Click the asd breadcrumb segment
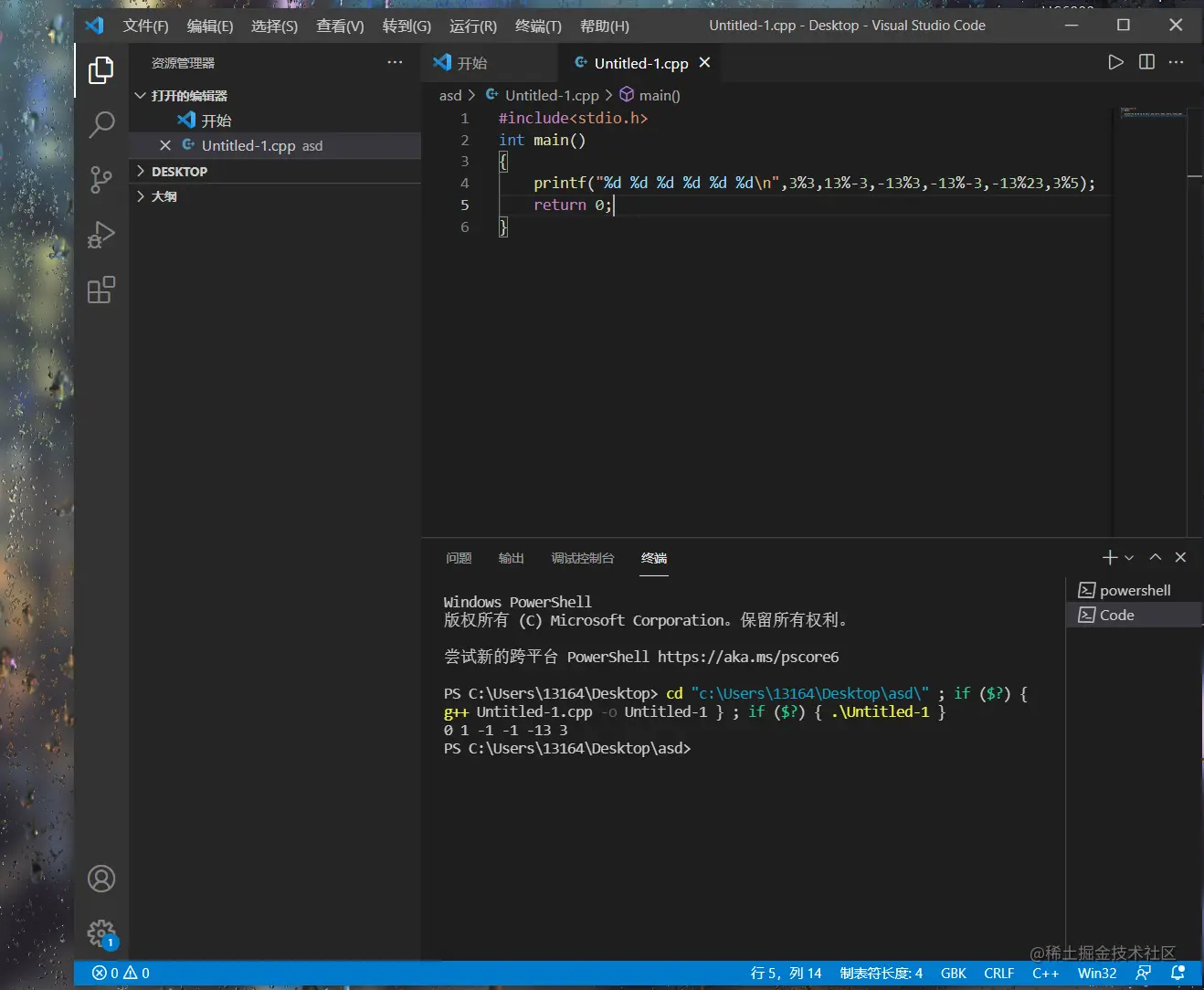The height and width of the screenshot is (990, 1204). coord(450,95)
